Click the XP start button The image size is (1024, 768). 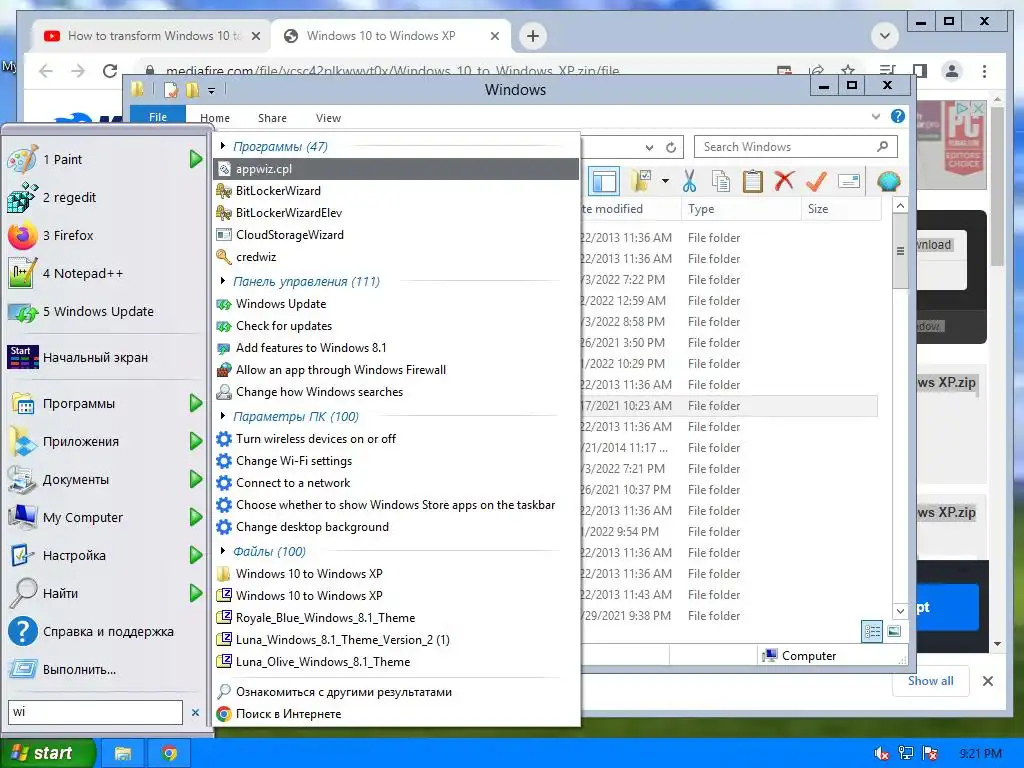click(x=47, y=753)
